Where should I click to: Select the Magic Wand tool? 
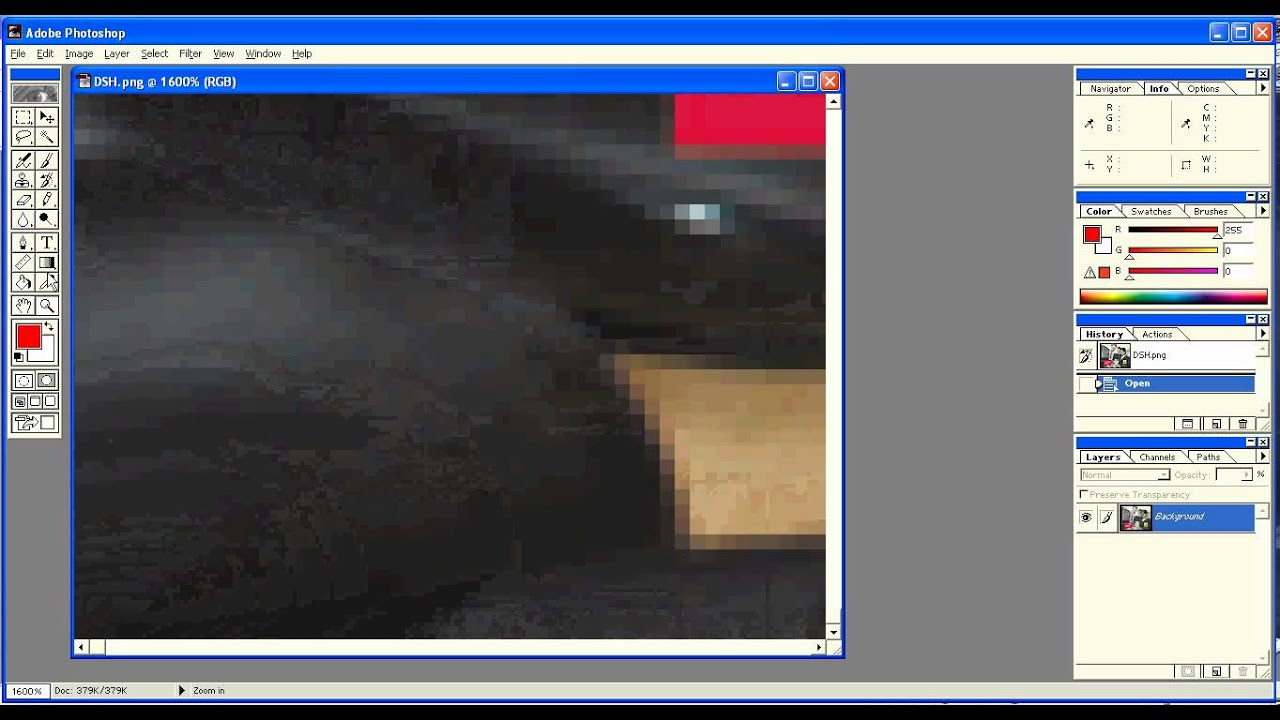[47, 138]
